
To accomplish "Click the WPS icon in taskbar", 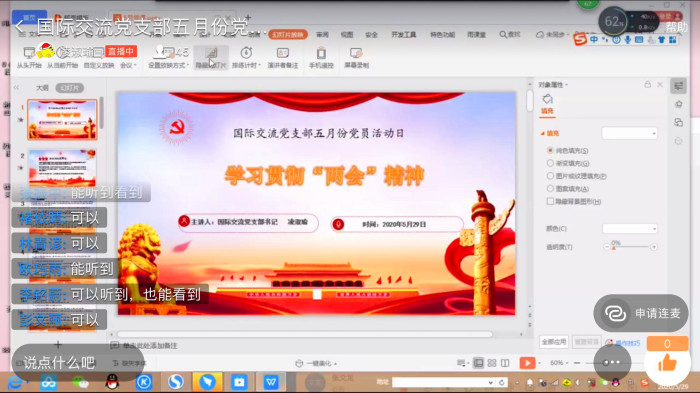I will (271, 382).
